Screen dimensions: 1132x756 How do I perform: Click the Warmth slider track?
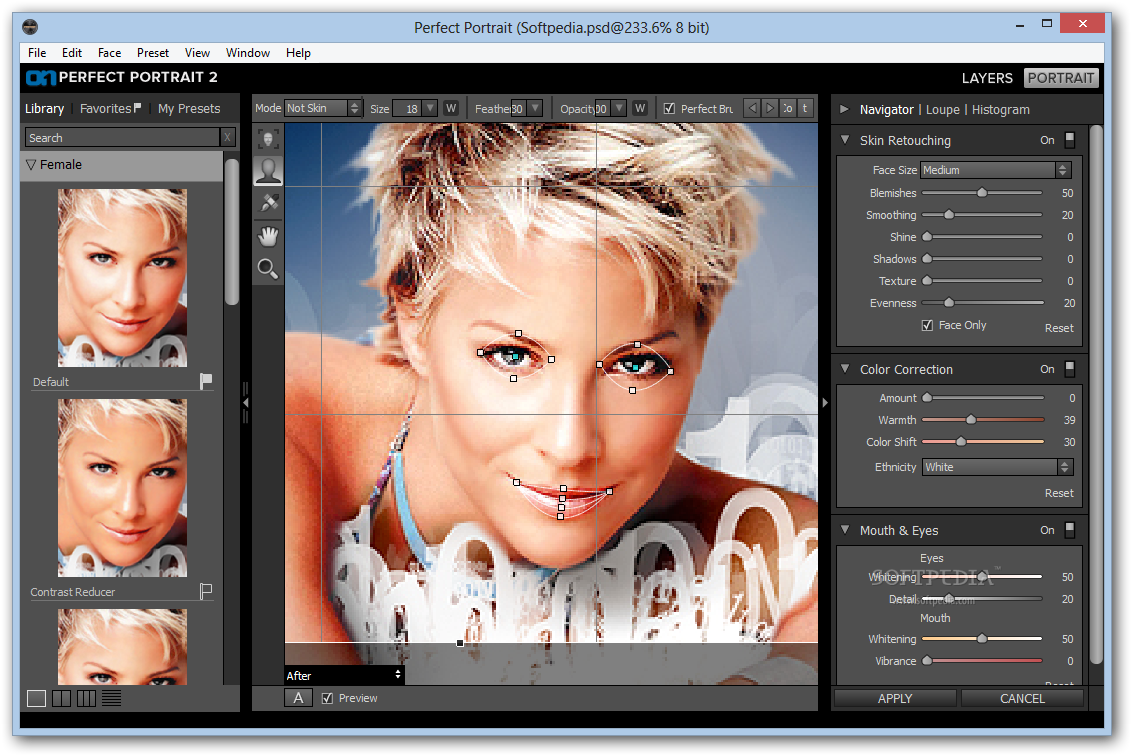point(983,420)
